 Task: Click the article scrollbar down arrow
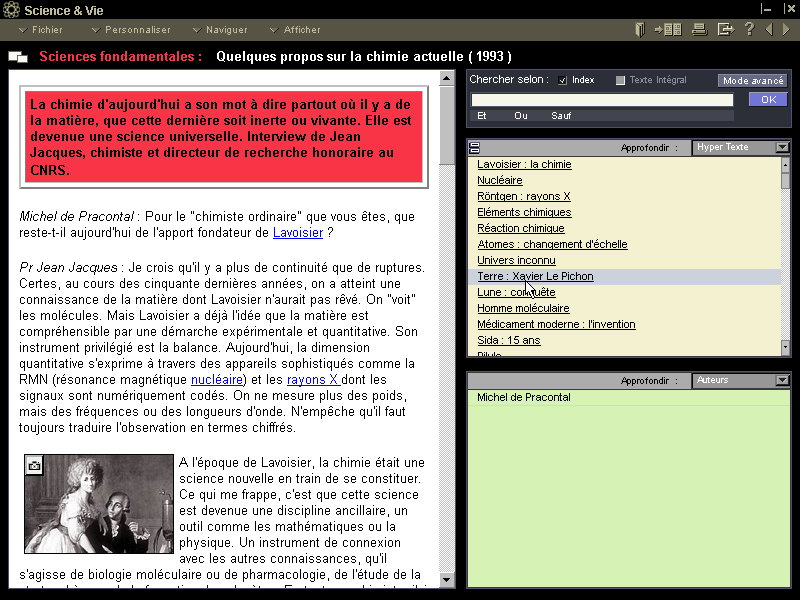click(x=446, y=580)
